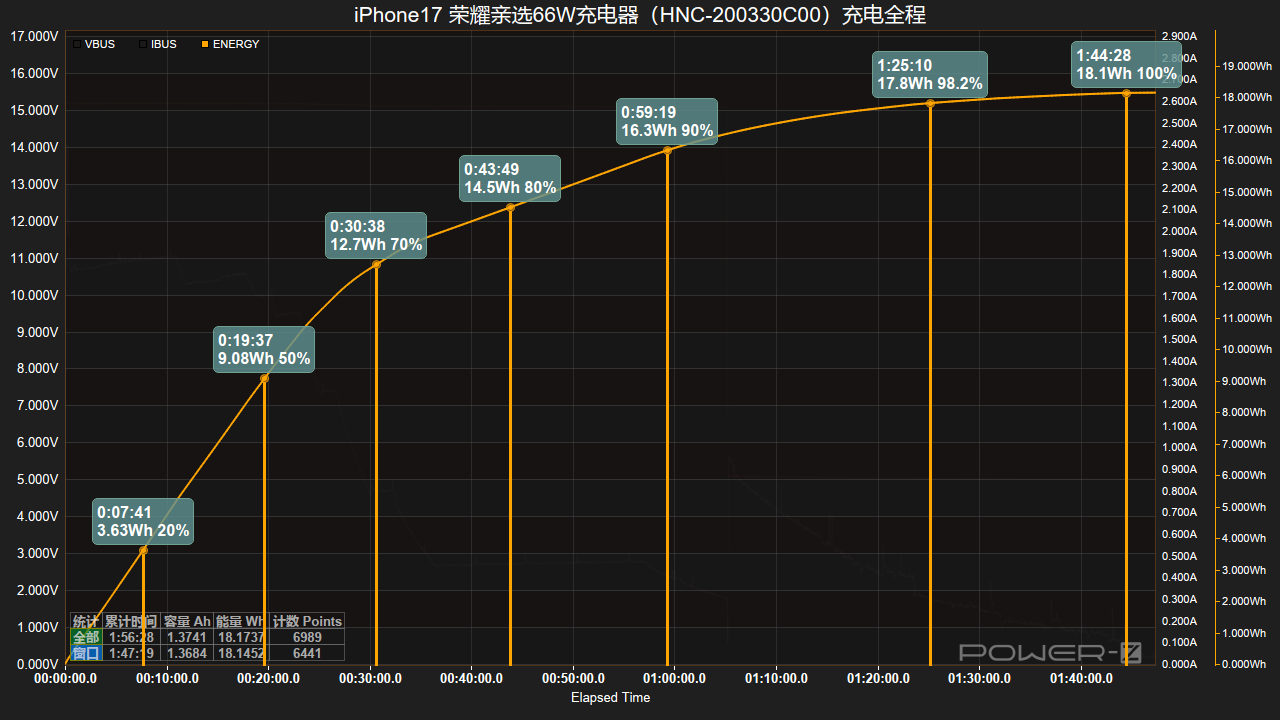
Task: Select the green 全部 statistics row label
Action: (x=86, y=637)
